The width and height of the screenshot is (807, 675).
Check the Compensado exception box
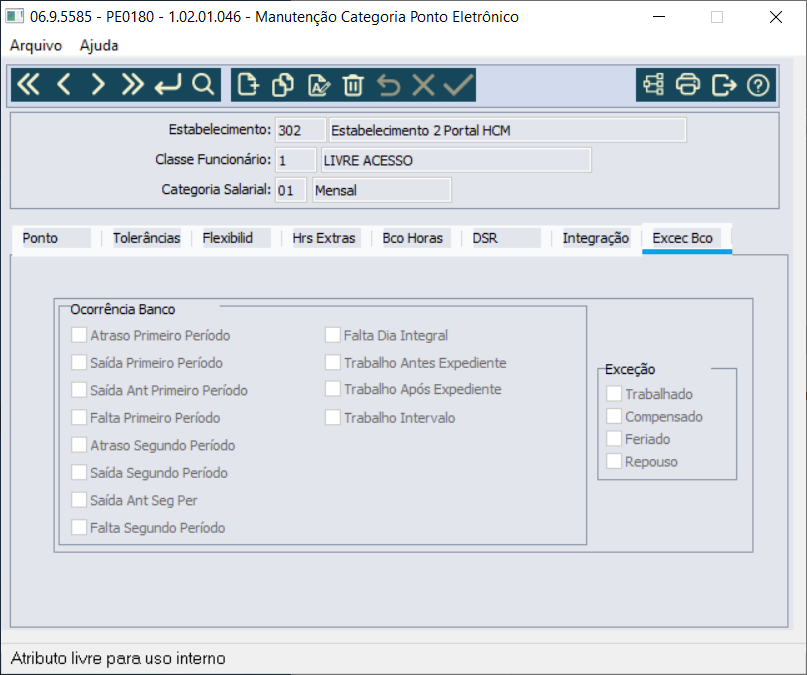coord(614,416)
